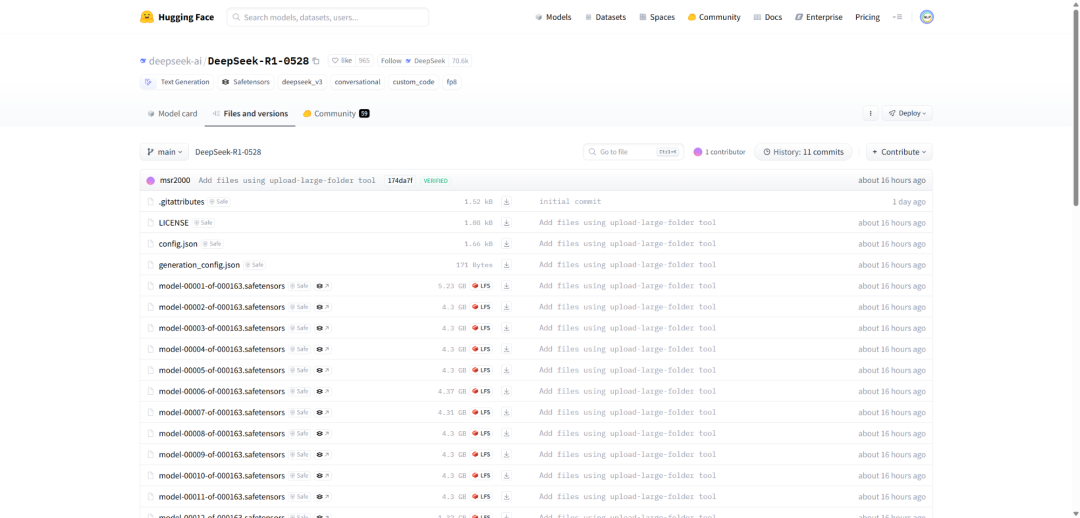Download model-00011-of-000163.safetensors
This screenshot has height=518, width=1080.
click(x=506, y=497)
